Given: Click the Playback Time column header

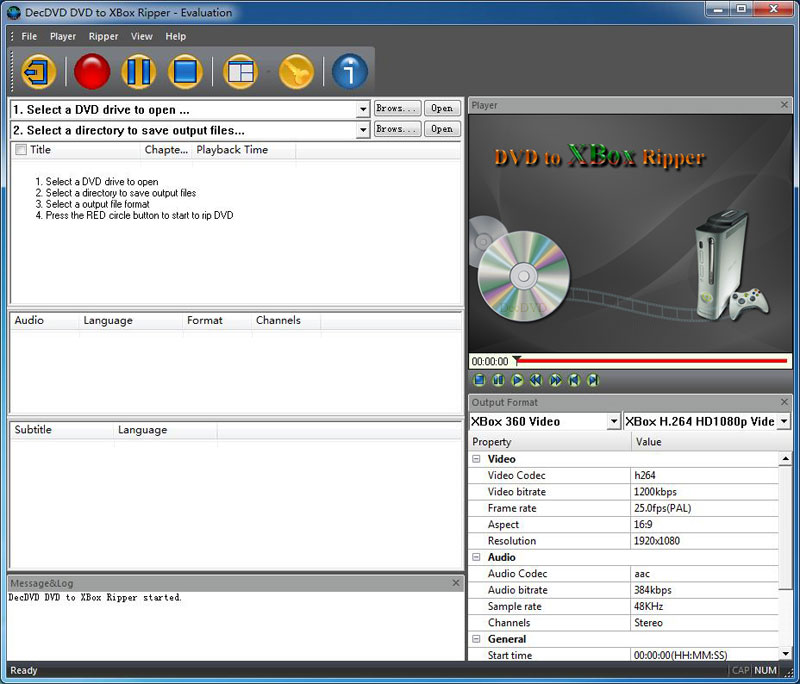Looking at the screenshot, I should [243, 150].
